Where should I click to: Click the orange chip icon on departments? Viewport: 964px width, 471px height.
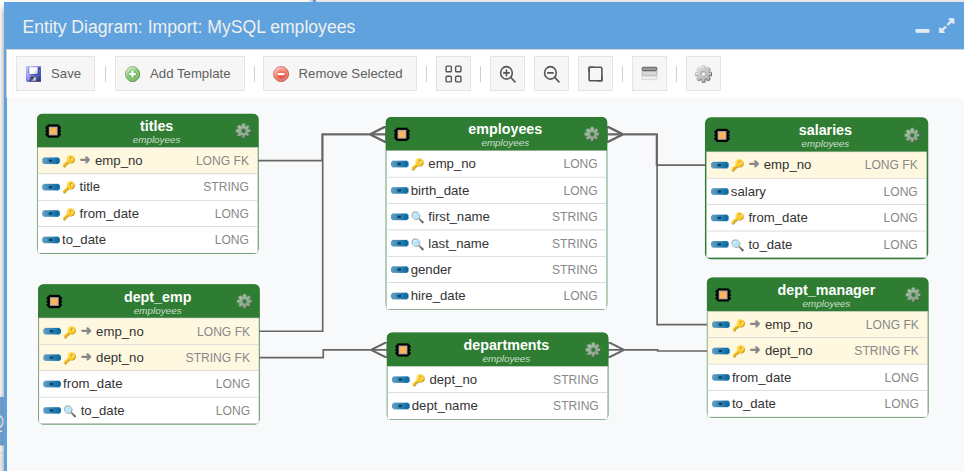(403, 350)
